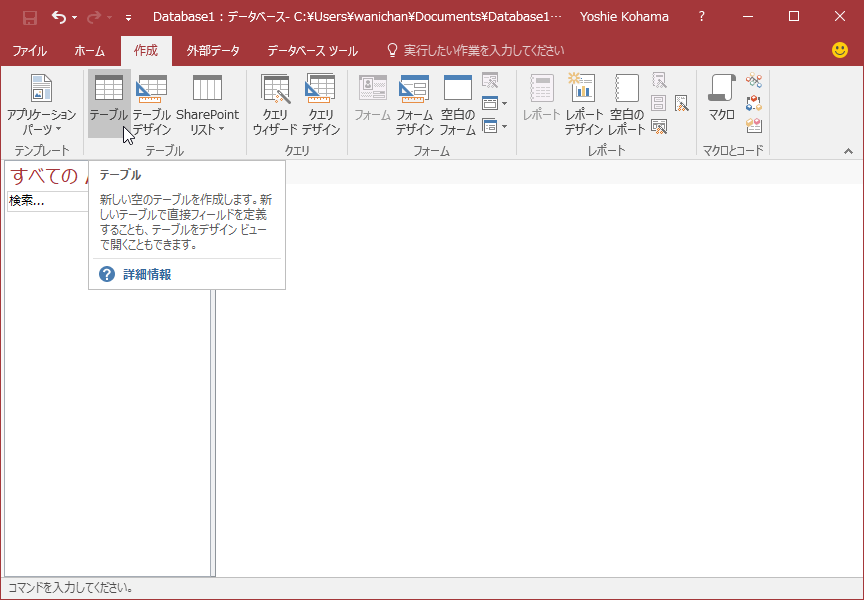Screen dimensions: 864x600
Task: Expand the SharePoint リスト dropdown
Action: [x=207, y=105]
